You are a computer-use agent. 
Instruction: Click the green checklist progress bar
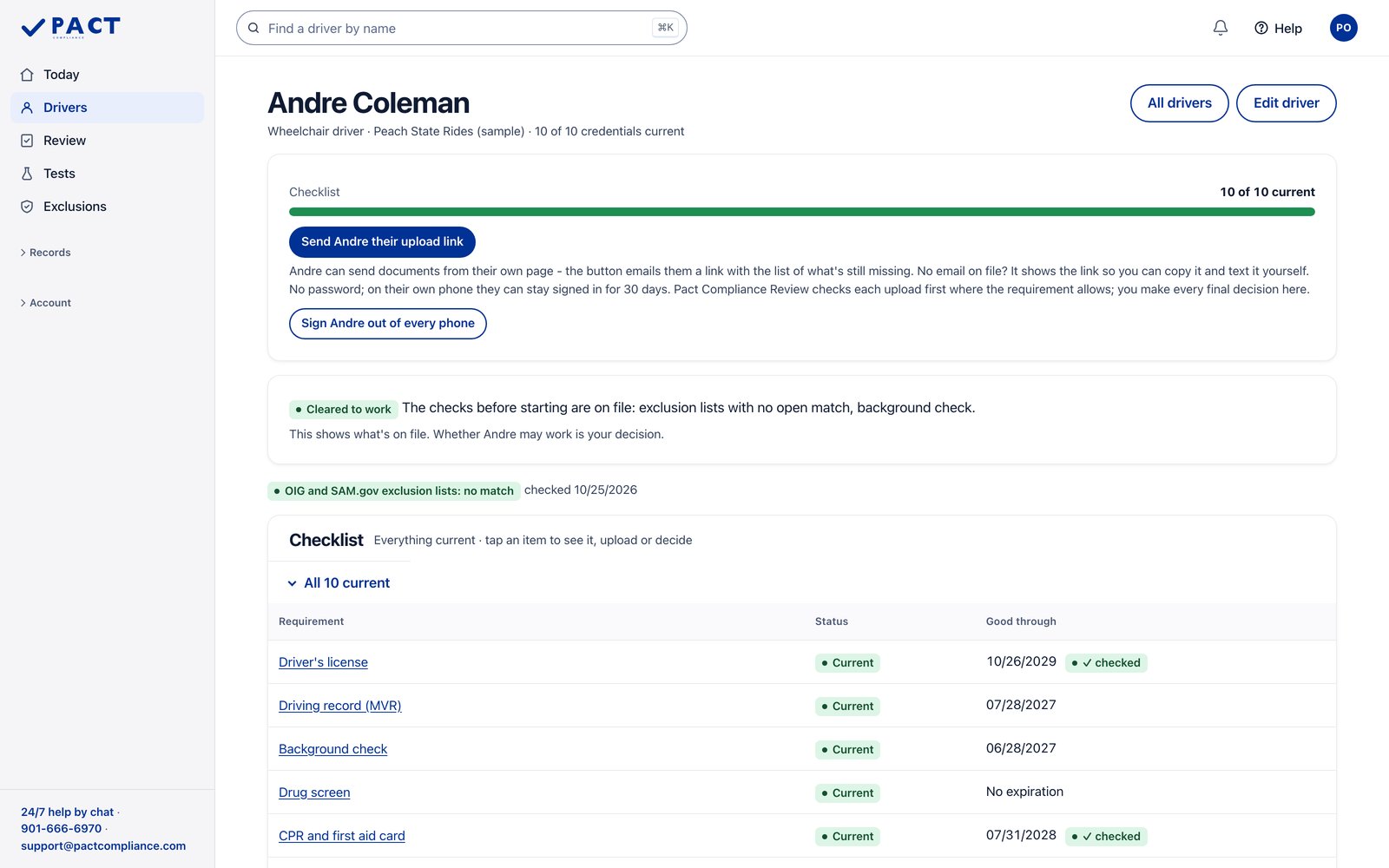point(802,212)
